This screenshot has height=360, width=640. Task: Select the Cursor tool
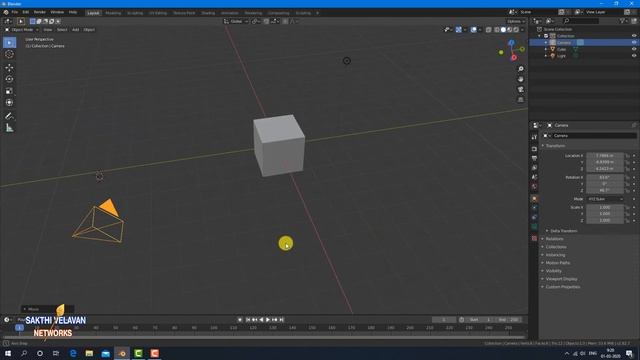click(x=9, y=54)
